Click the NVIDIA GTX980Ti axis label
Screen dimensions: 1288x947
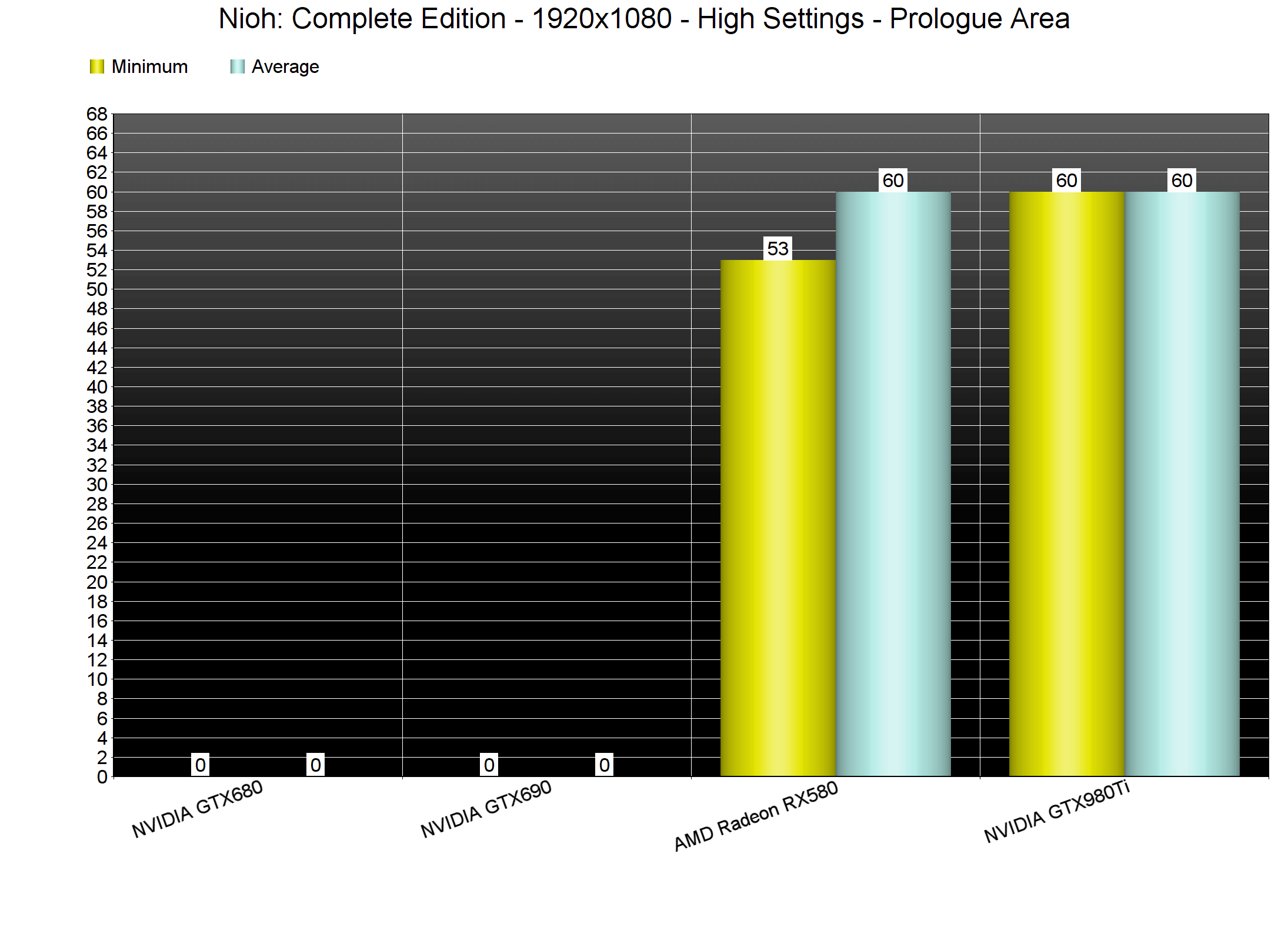pos(1057,812)
